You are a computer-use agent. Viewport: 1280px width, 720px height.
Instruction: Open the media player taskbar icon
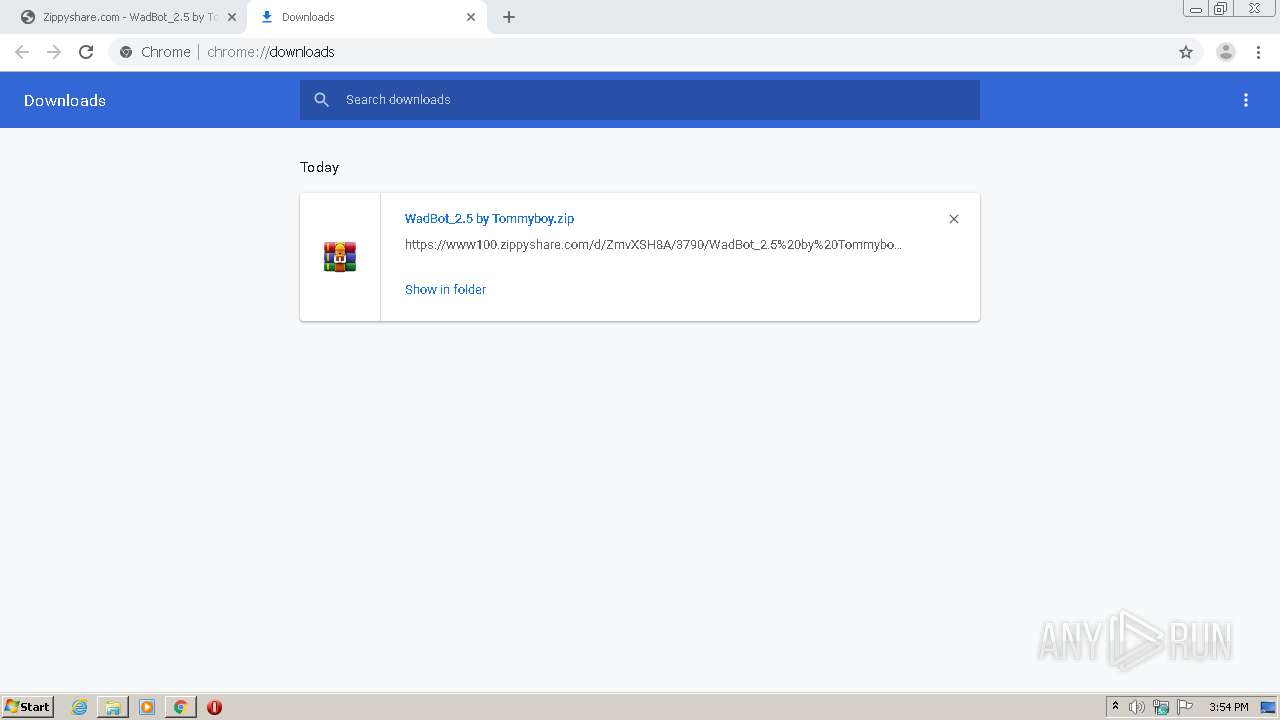[147, 707]
